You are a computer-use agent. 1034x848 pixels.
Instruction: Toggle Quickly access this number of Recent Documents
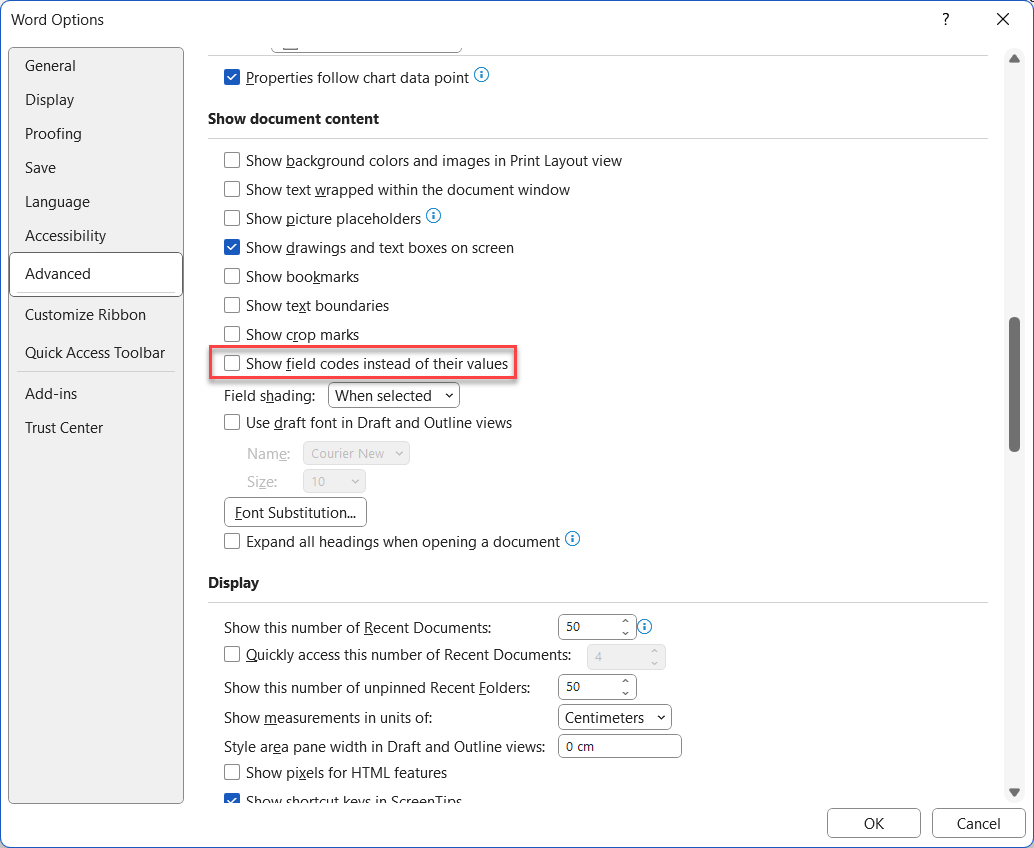click(x=232, y=655)
